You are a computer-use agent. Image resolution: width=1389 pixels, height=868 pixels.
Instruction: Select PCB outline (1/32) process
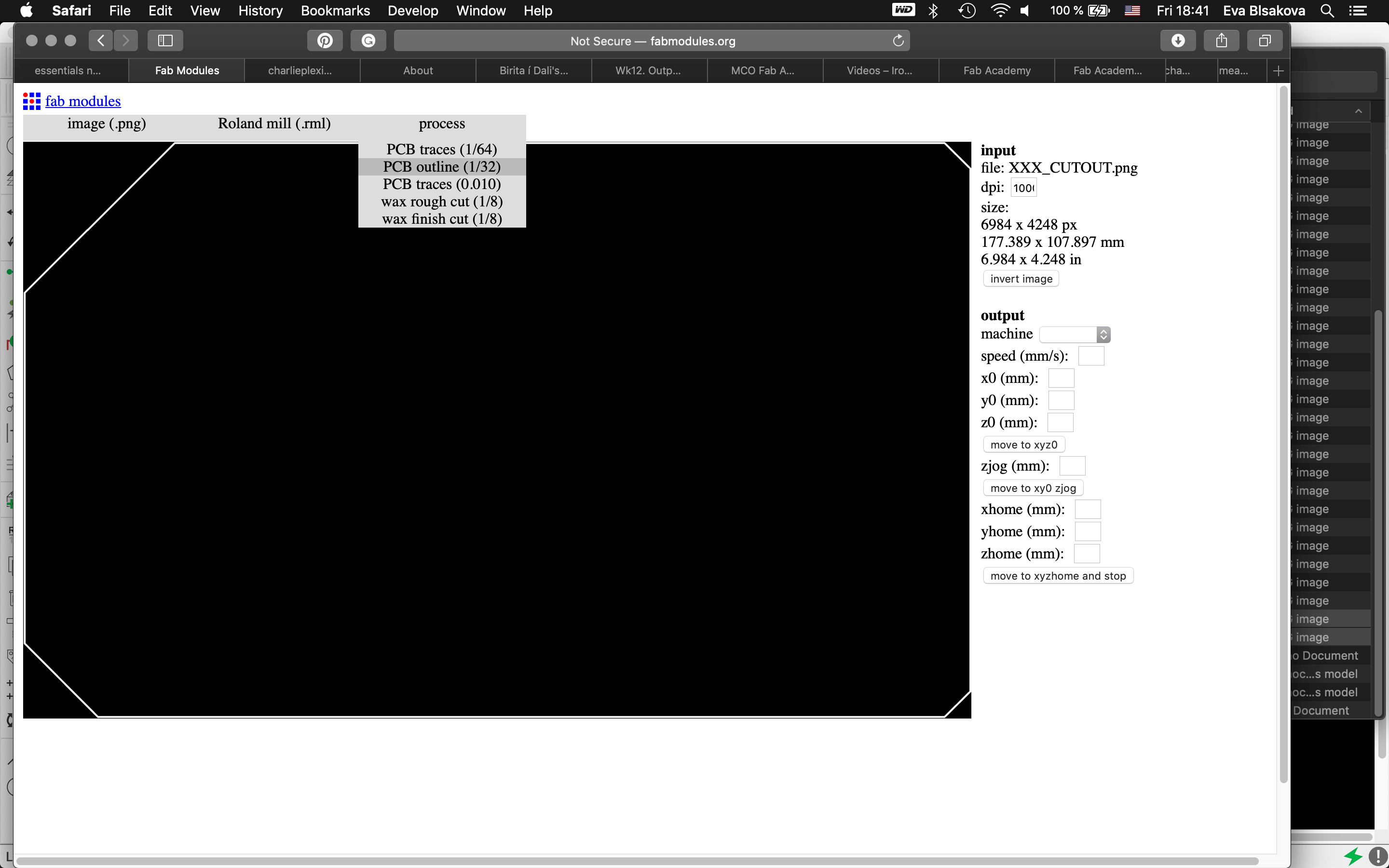click(441, 166)
